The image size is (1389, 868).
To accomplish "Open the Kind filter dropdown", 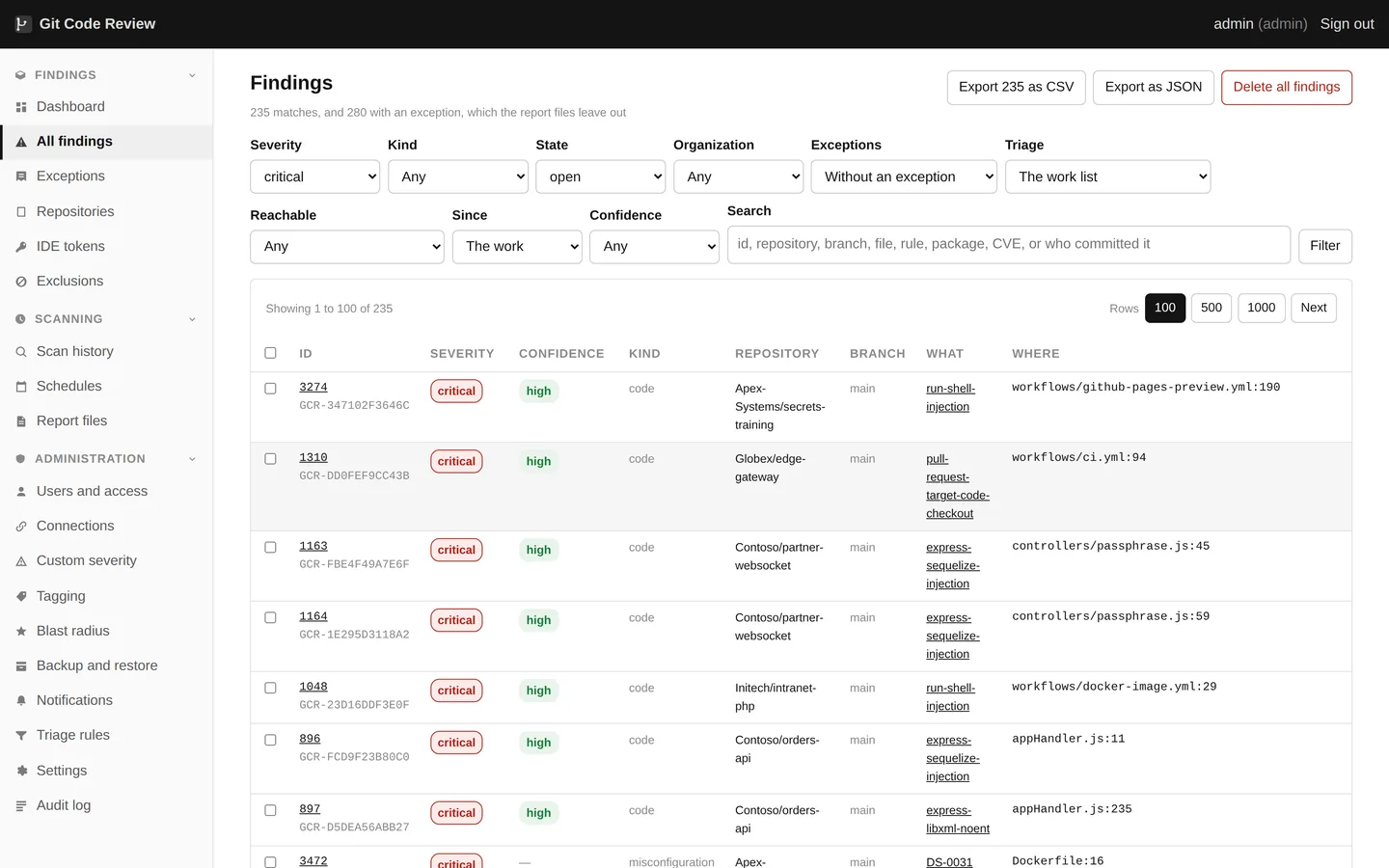I will click(458, 176).
